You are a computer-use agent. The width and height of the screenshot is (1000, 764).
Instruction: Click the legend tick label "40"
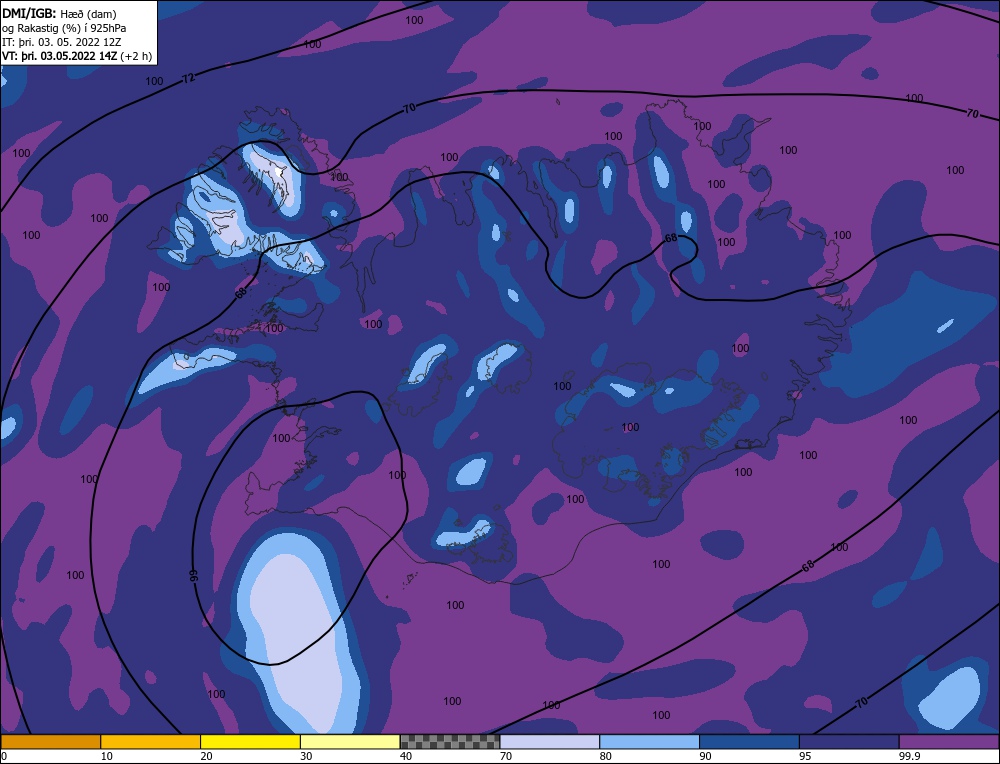[406, 756]
